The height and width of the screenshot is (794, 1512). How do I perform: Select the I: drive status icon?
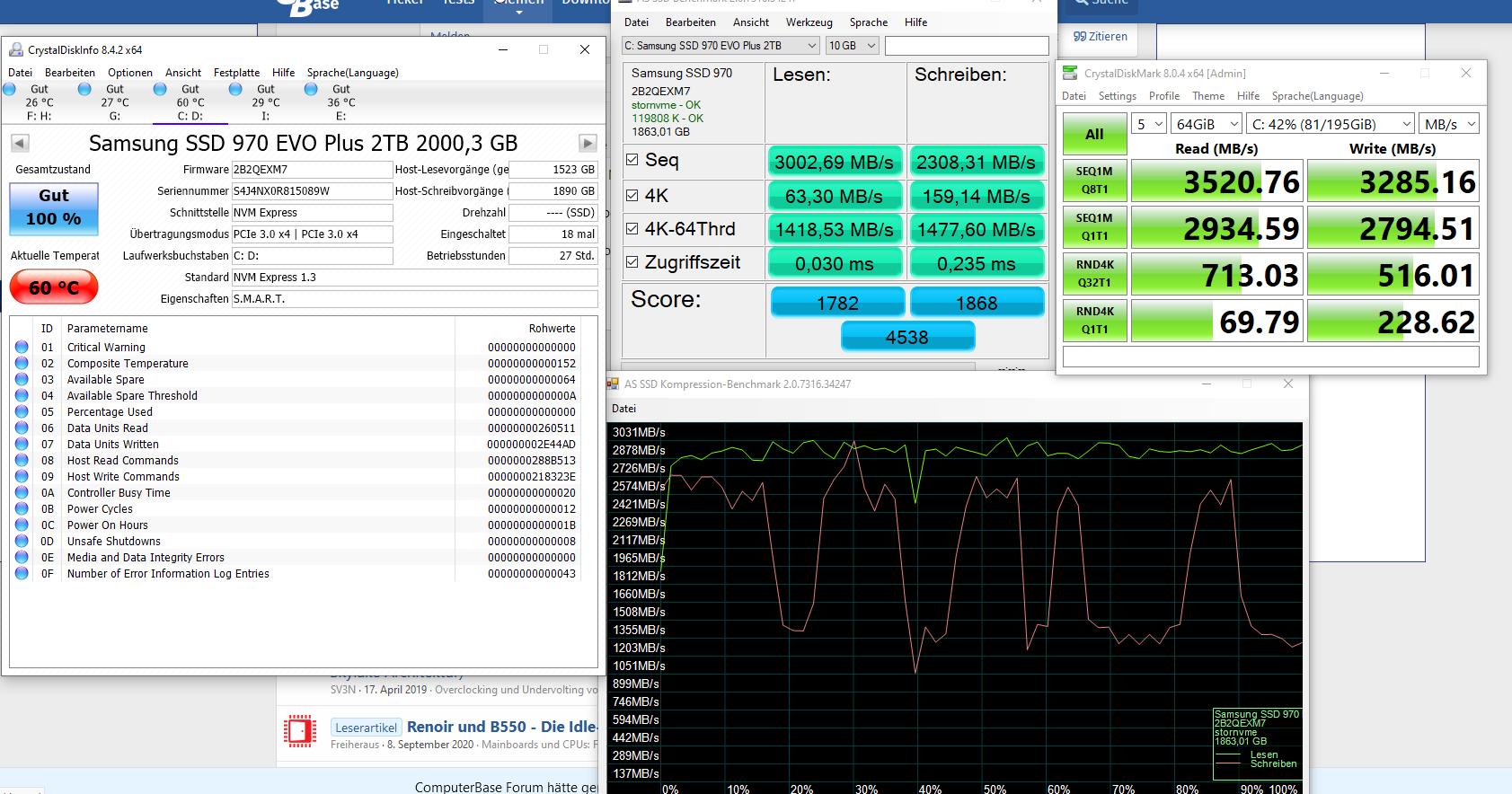[x=236, y=89]
